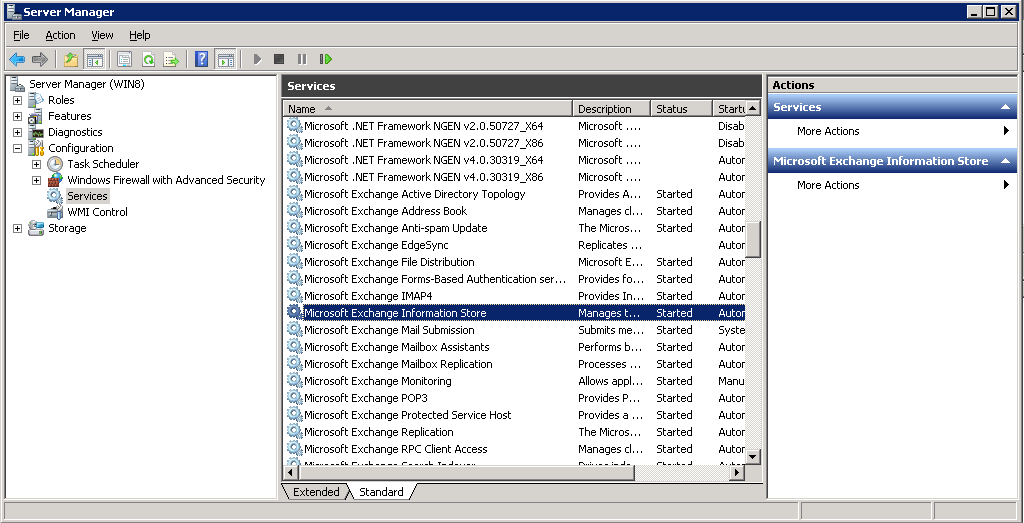
Task: Click the vertical scrollbar down arrow
Action: tap(753, 456)
